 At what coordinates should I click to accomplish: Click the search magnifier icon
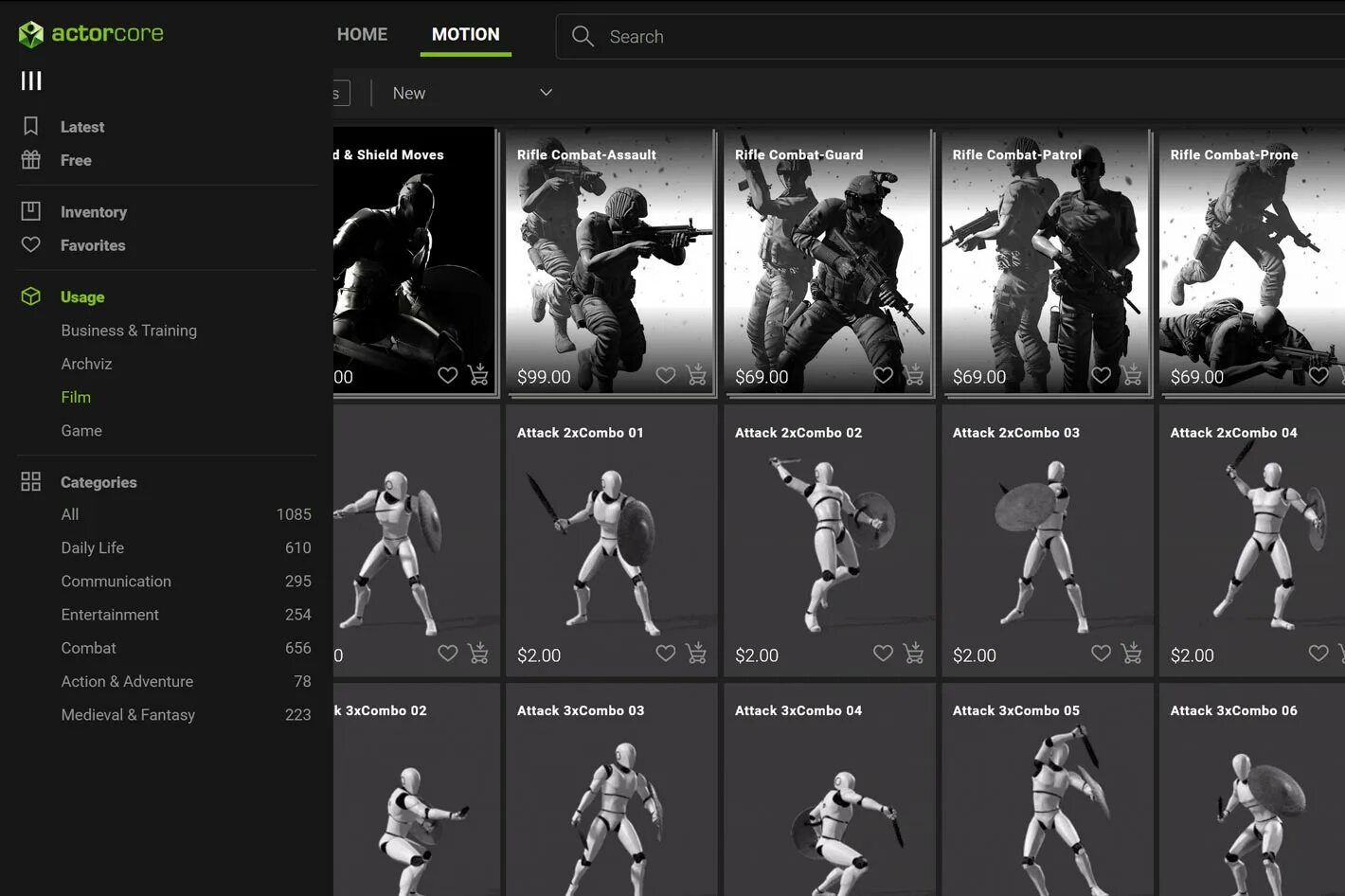pyautogui.click(x=583, y=37)
